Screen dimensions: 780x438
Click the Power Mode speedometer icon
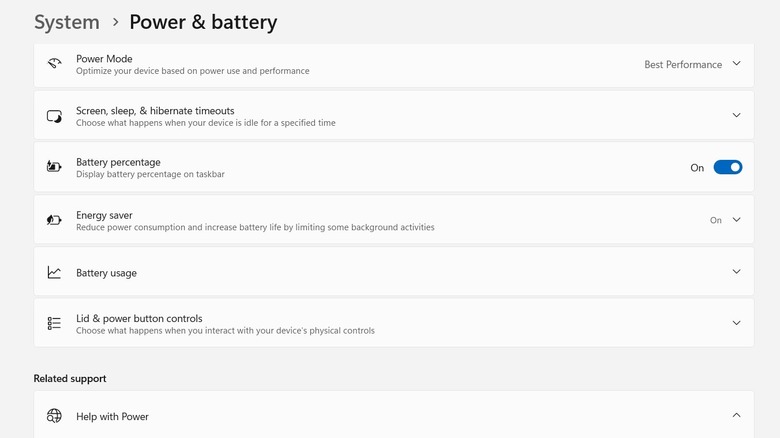[x=54, y=64]
